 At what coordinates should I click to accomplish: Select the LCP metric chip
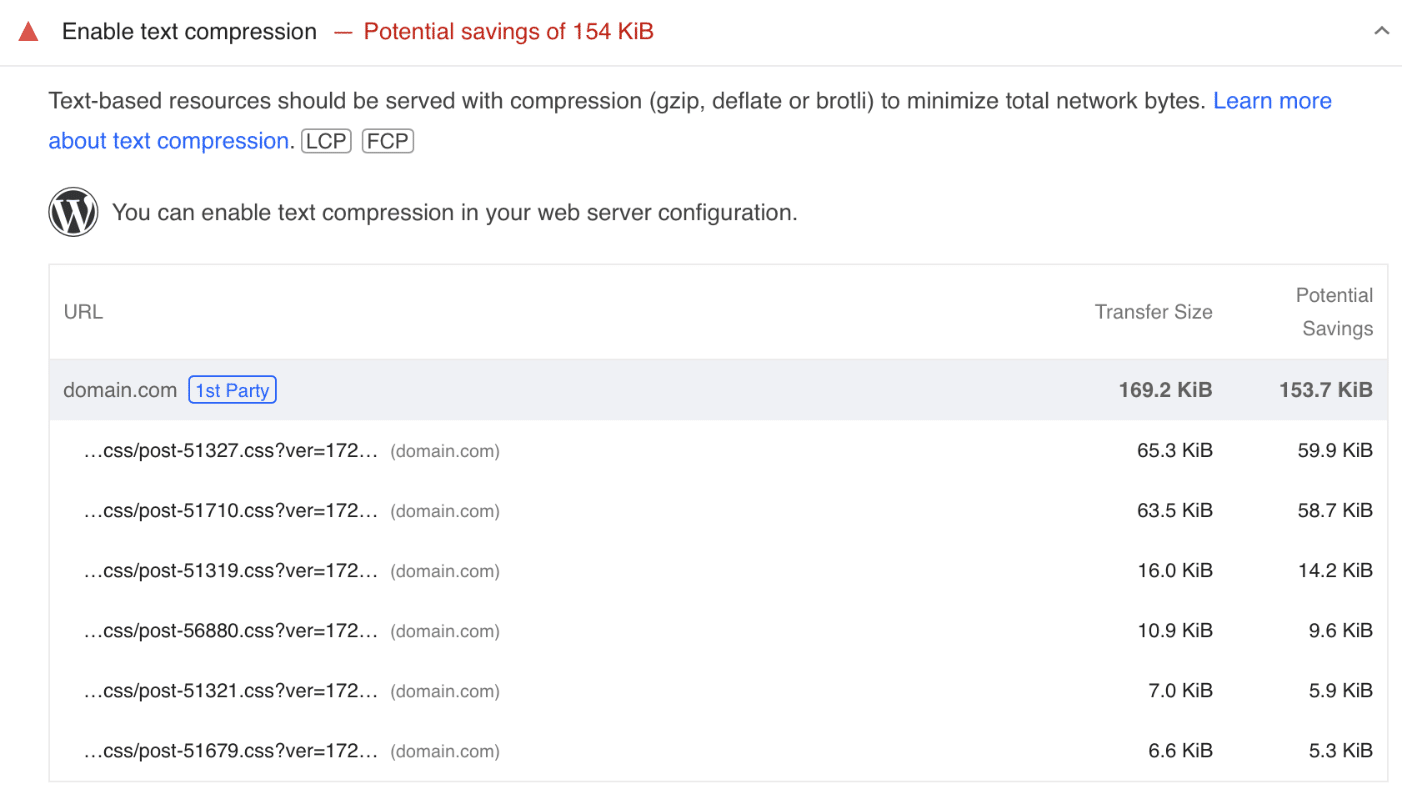(326, 141)
